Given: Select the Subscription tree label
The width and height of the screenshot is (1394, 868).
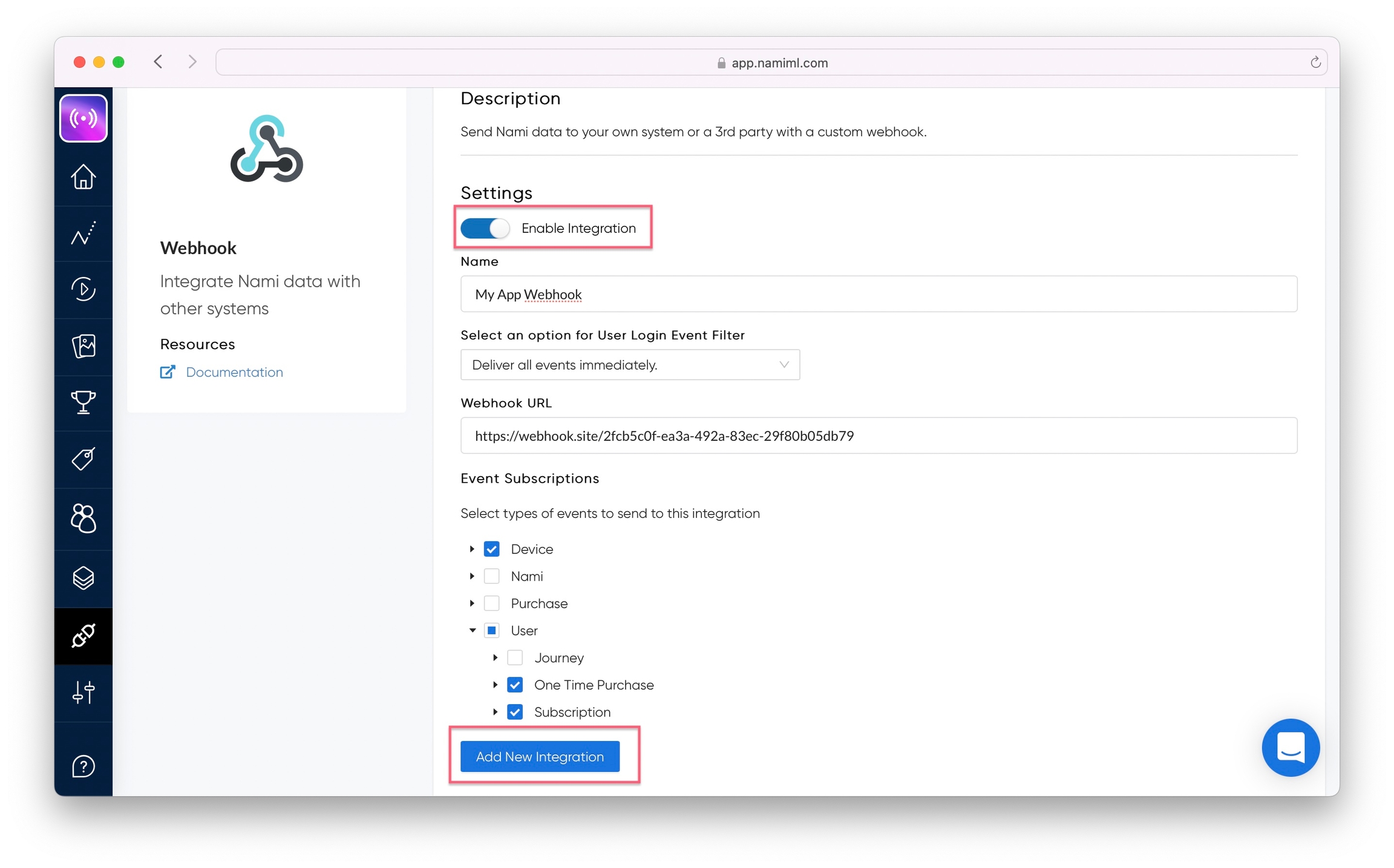Looking at the screenshot, I should click(x=572, y=713).
